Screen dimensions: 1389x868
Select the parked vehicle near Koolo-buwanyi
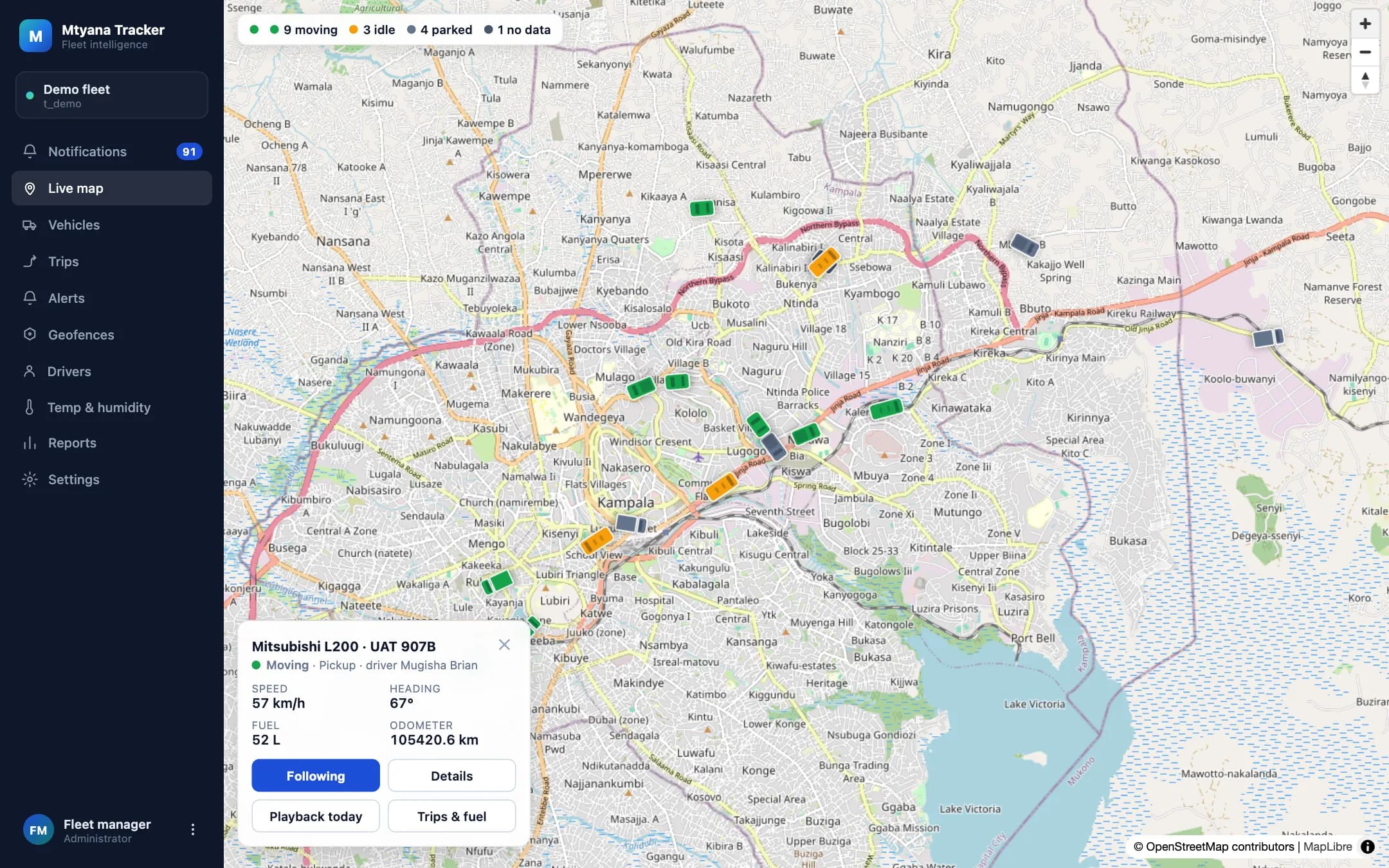pos(1267,338)
